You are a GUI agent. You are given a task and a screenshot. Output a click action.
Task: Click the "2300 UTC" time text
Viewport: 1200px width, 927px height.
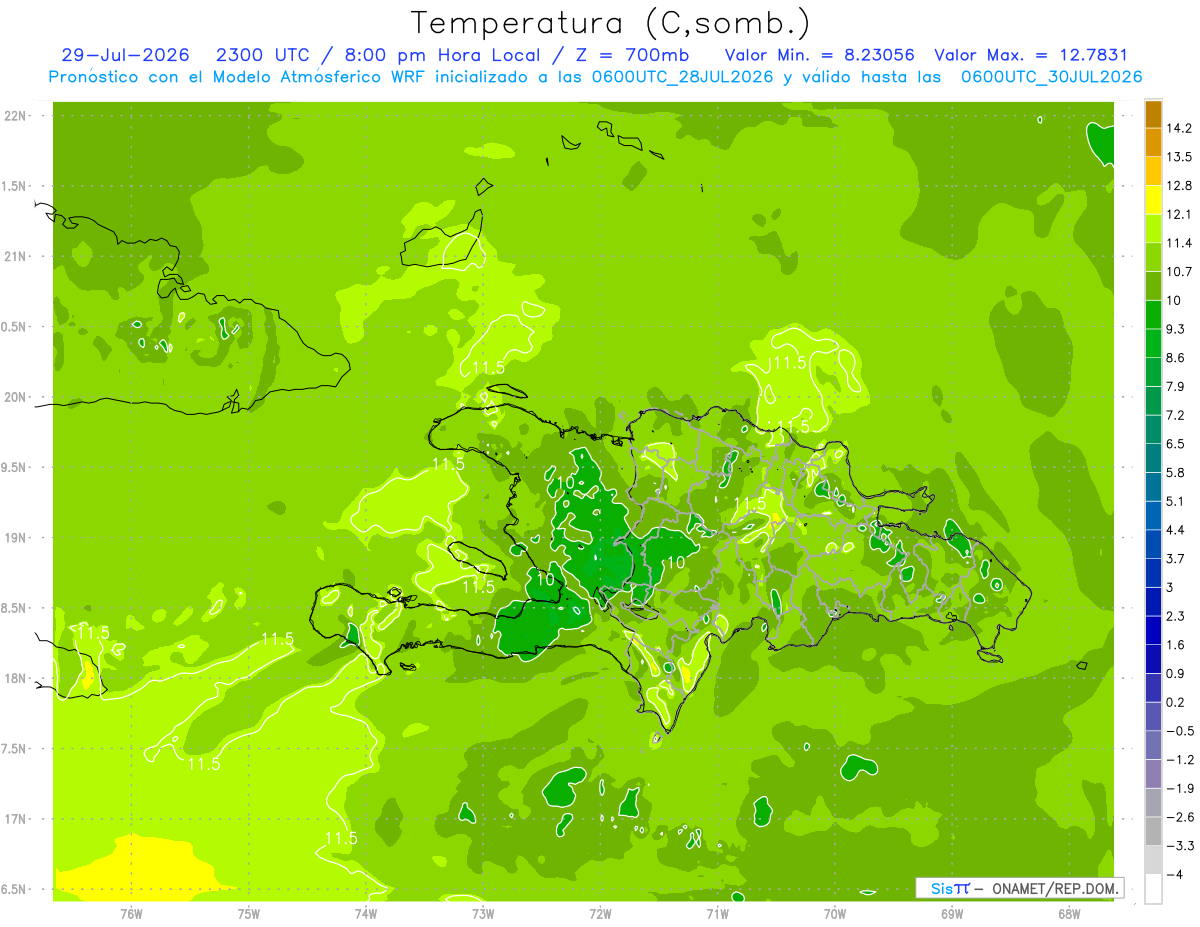click(x=262, y=56)
